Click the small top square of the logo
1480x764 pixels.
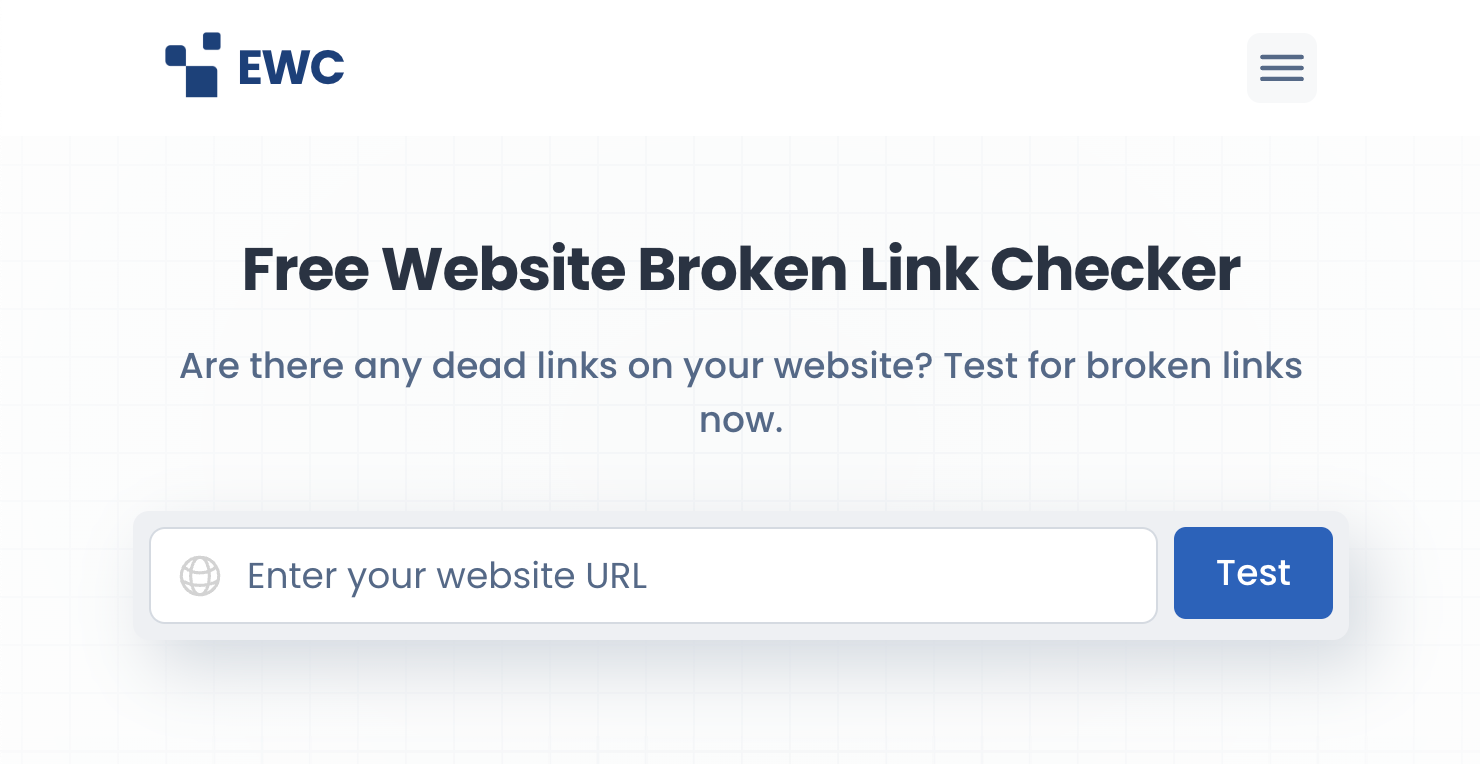point(211,41)
